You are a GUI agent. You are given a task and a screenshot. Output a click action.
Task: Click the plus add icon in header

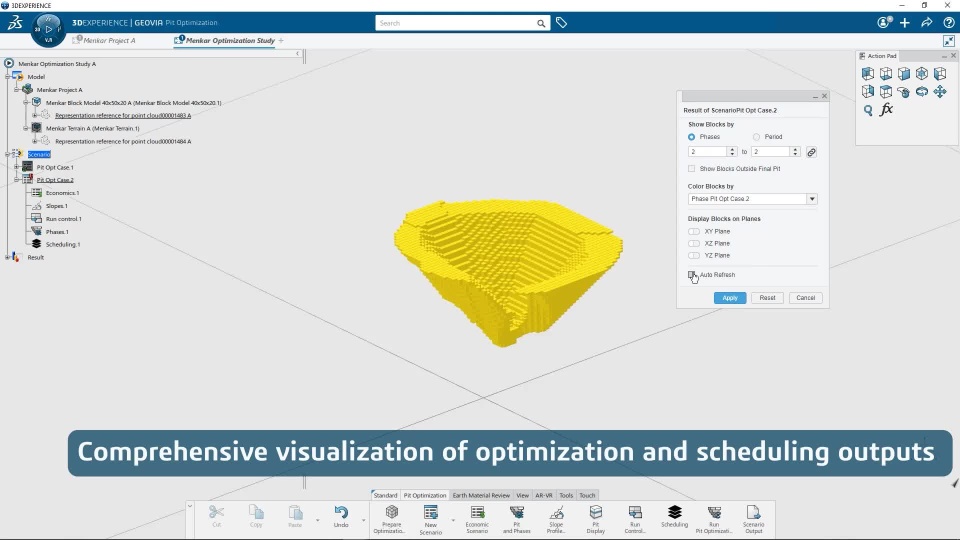[905, 23]
